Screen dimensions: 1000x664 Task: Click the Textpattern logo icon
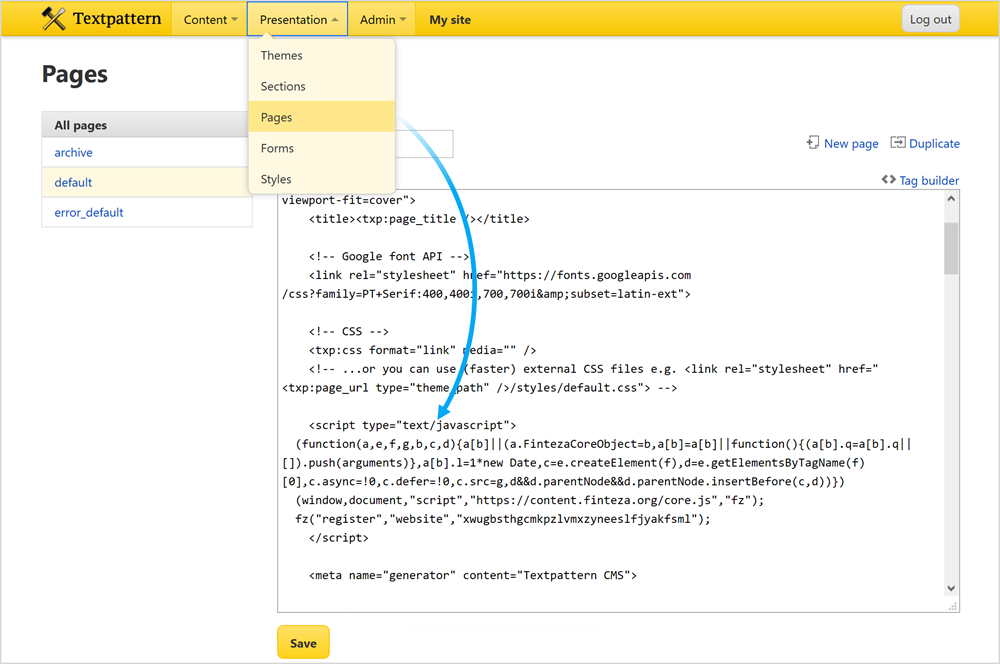[x=54, y=19]
